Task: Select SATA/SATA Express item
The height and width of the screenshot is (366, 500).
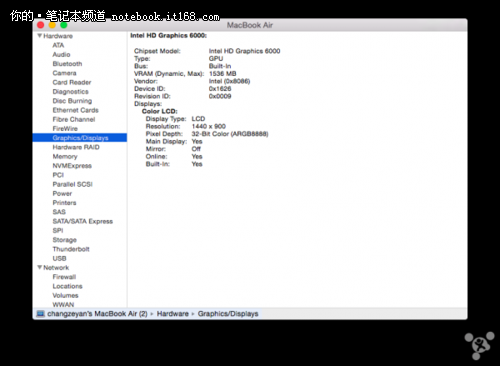Action: tap(83, 221)
